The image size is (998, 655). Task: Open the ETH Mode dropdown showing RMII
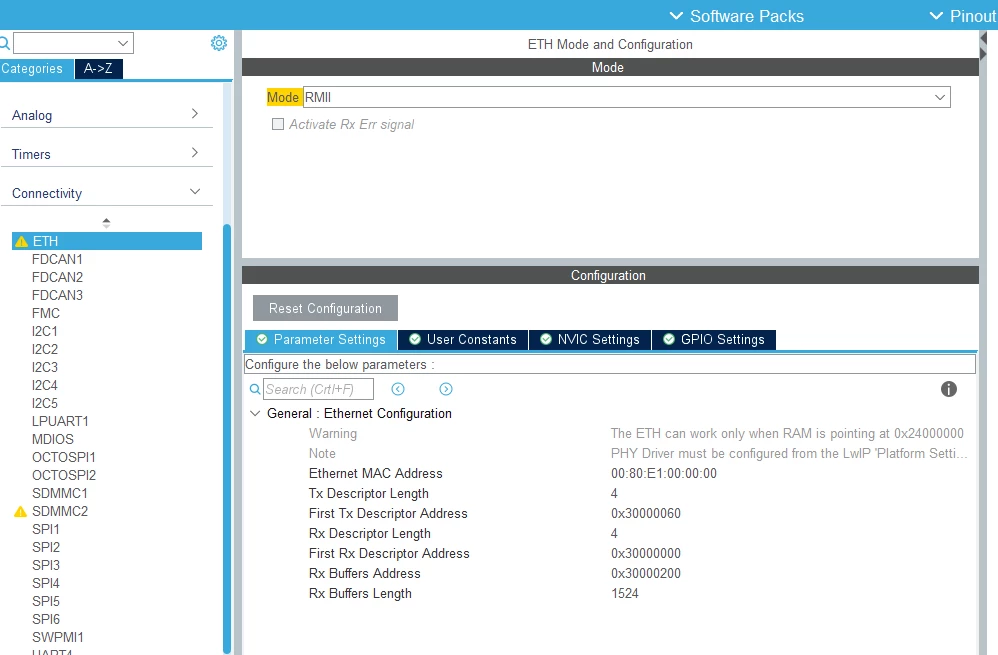click(x=627, y=97)
